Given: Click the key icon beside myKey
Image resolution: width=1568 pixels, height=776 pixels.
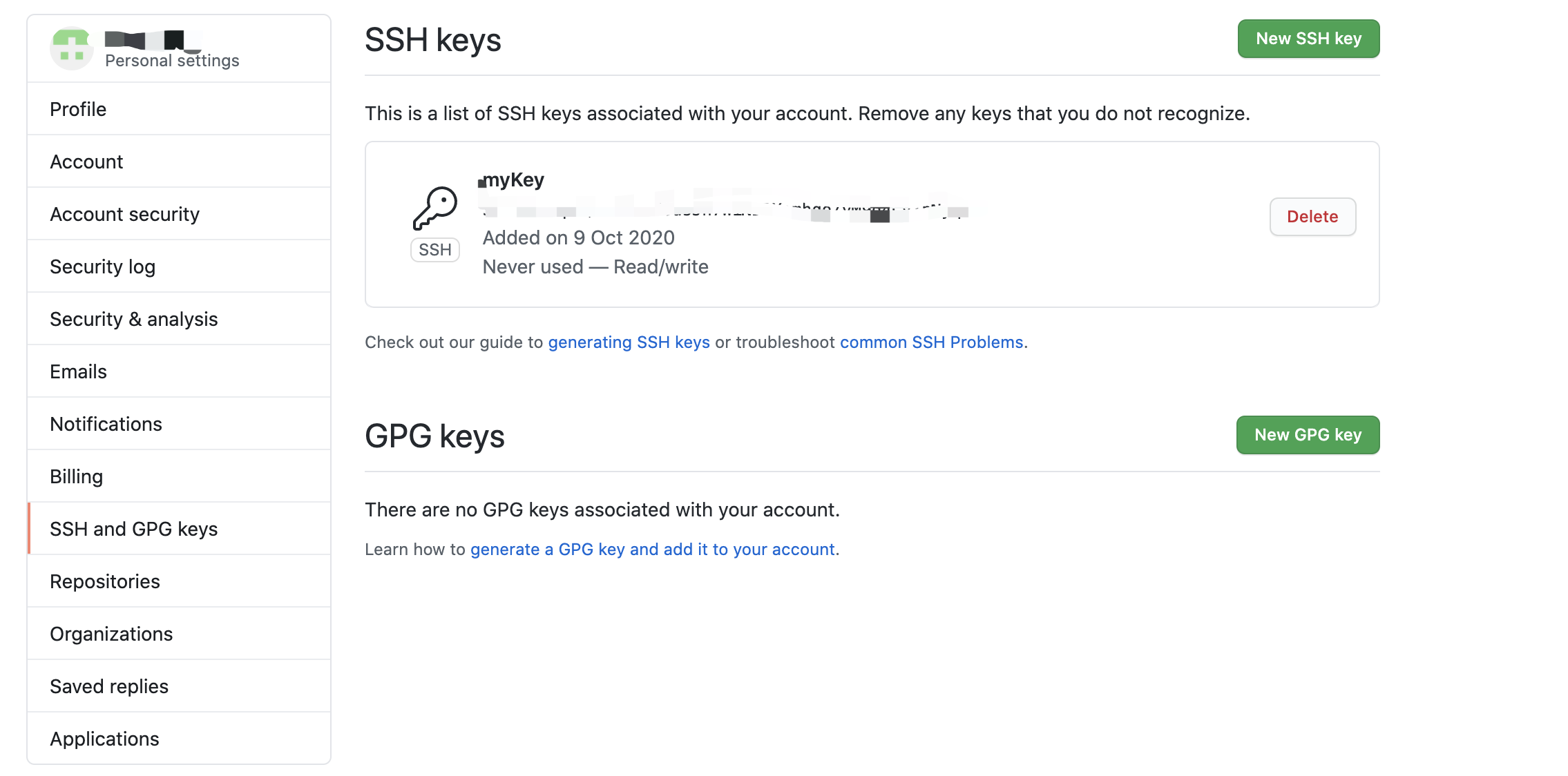Looking at the screenshot, I should pos(435,208).
